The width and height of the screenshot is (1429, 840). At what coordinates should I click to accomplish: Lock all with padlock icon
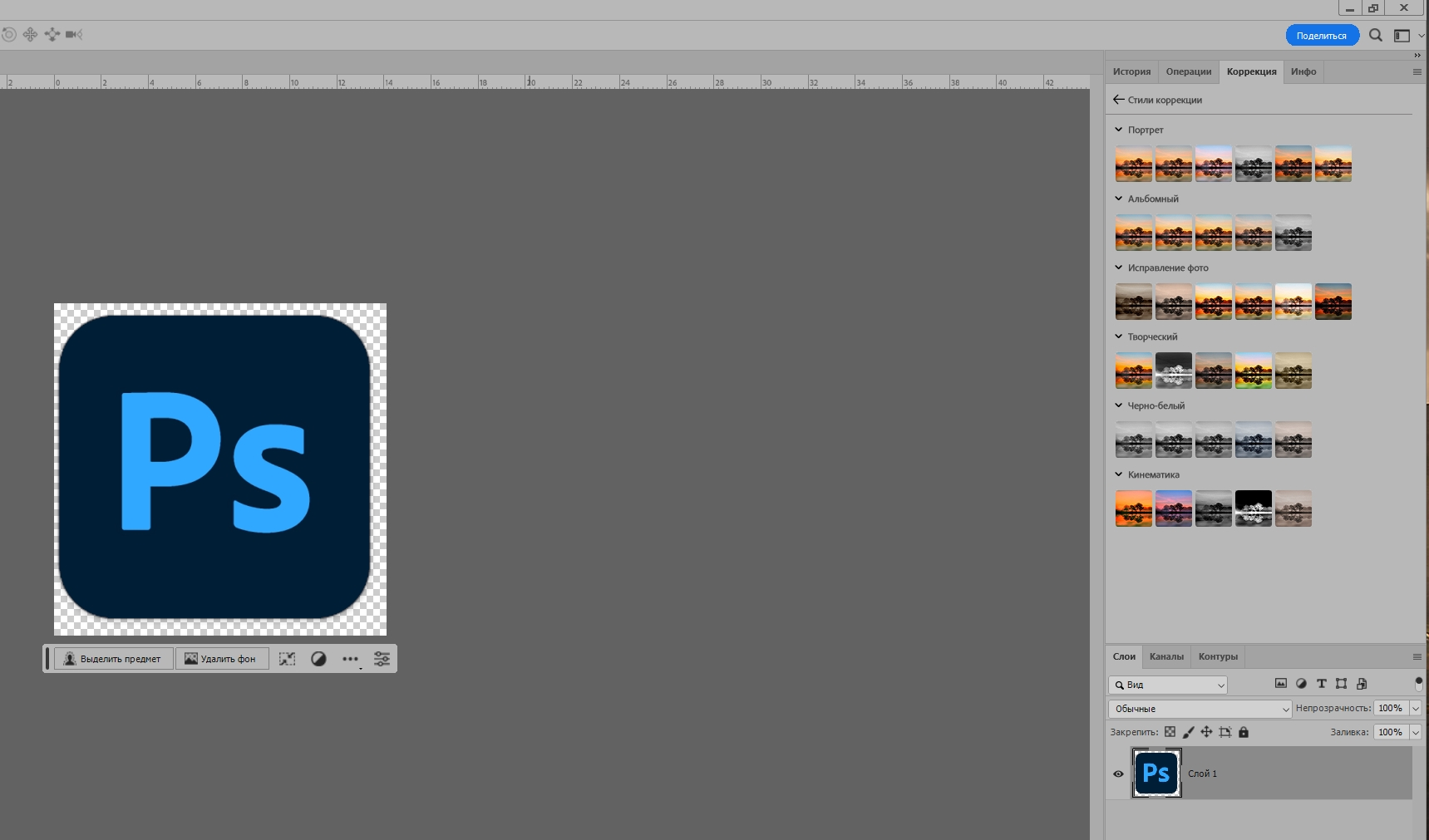click(x=1244, y=732)
